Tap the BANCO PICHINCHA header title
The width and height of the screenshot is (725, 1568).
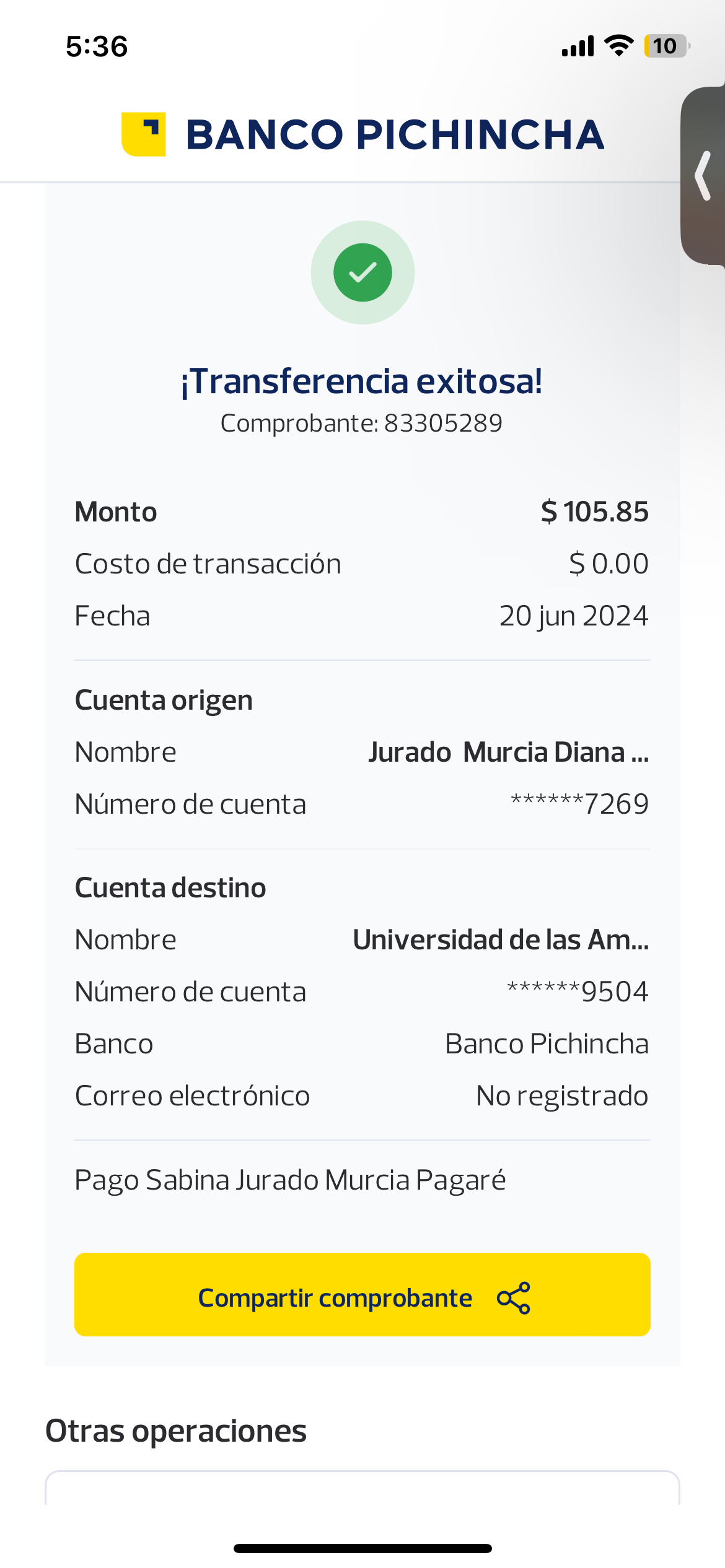[x=395, y=135]
